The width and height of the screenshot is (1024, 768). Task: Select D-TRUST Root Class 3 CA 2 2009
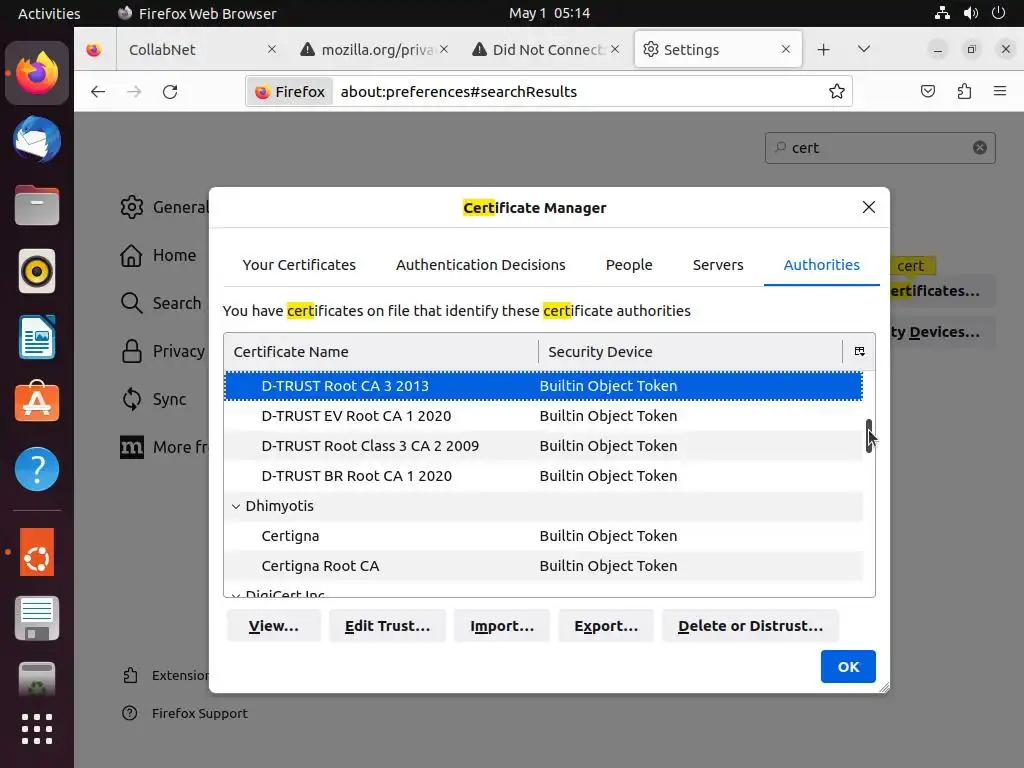click(543, 446)
